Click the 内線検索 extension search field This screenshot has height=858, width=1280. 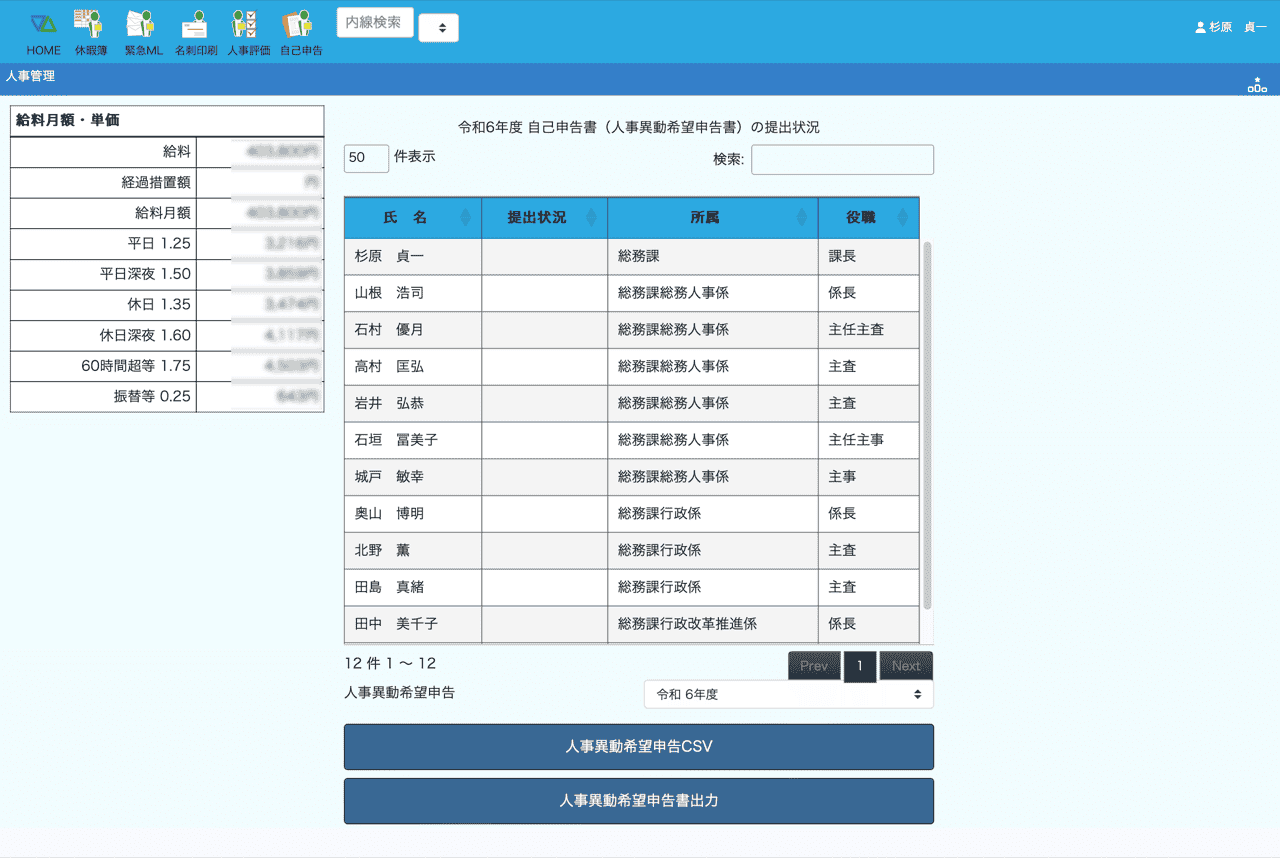pyautogui.click(x=375, y=23)
